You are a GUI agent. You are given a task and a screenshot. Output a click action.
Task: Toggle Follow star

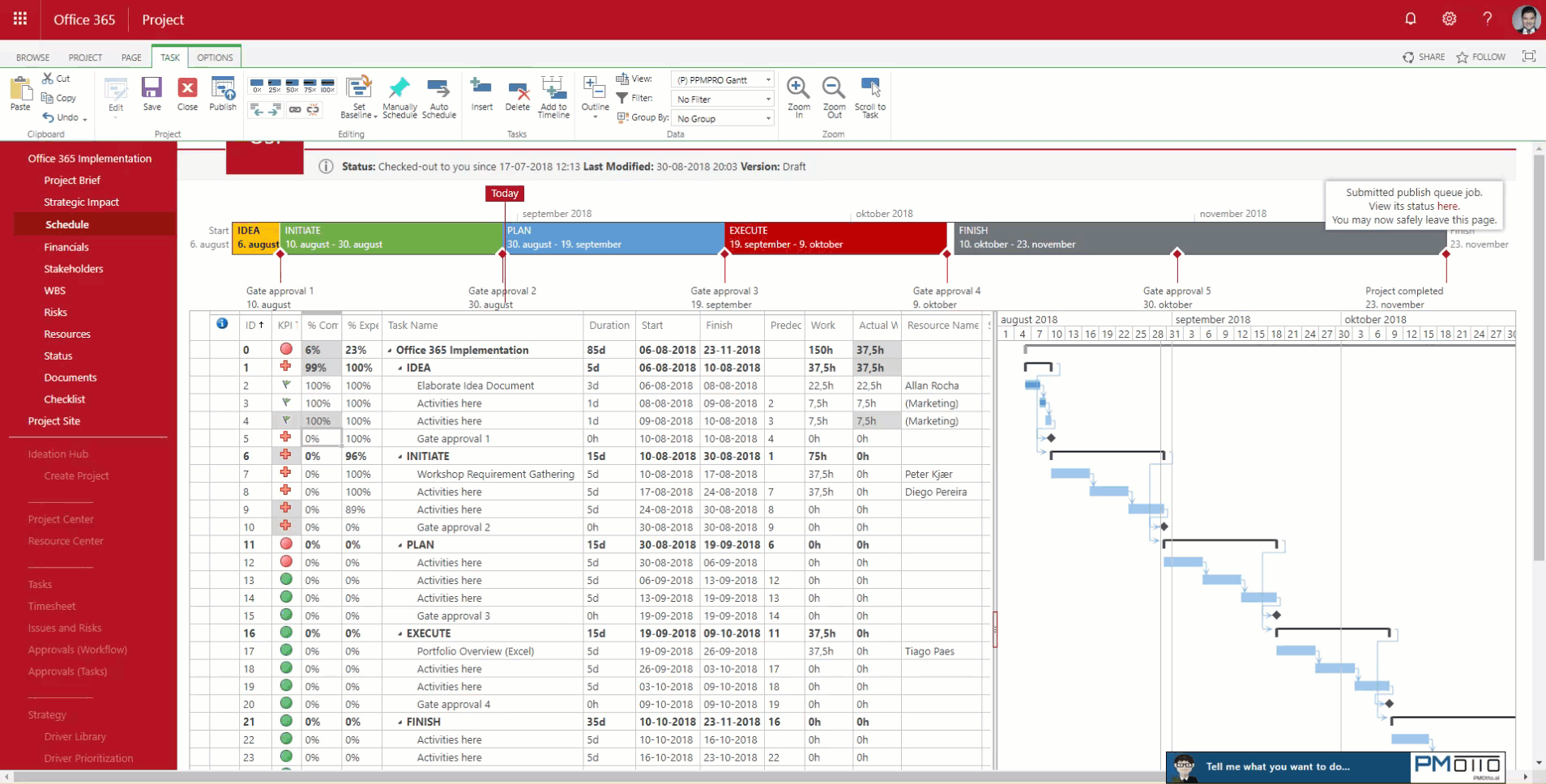pos(1462,57)
